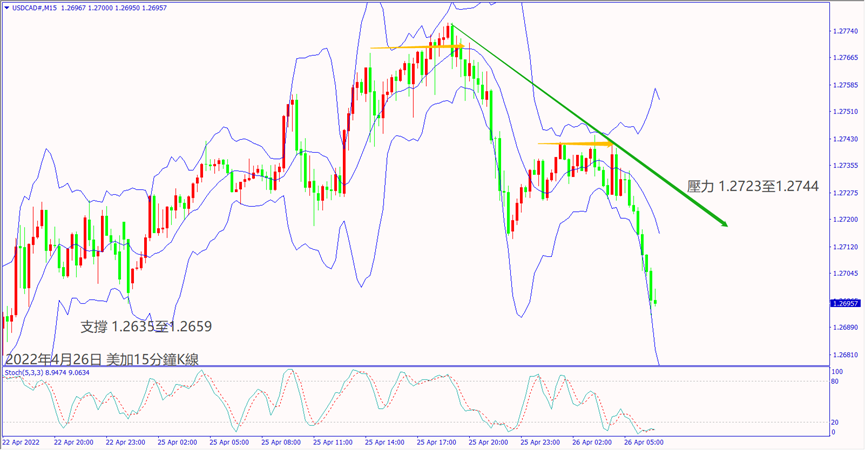
Task: Click the 22 Apr 2022 time label
Action: [21, 442]
